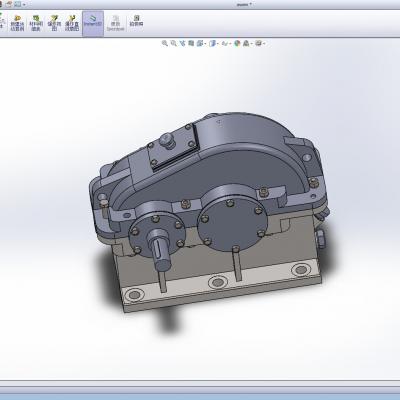Click Take Snapshot ribbon button

pos(136,21)
